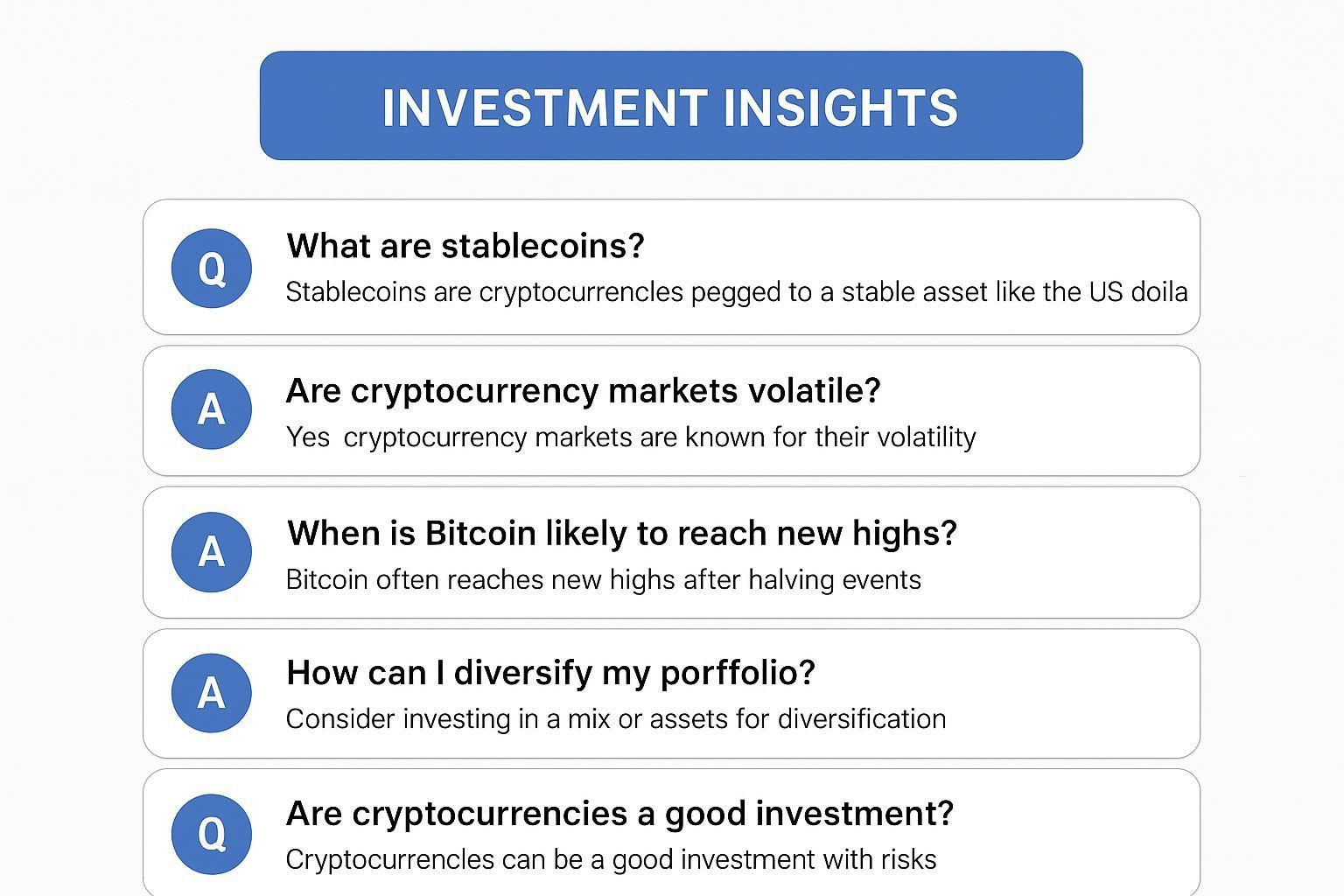This screenshot has width=1344, height=896.
Task: Select the answer about investing in a mix
Action: pos(615,719)
